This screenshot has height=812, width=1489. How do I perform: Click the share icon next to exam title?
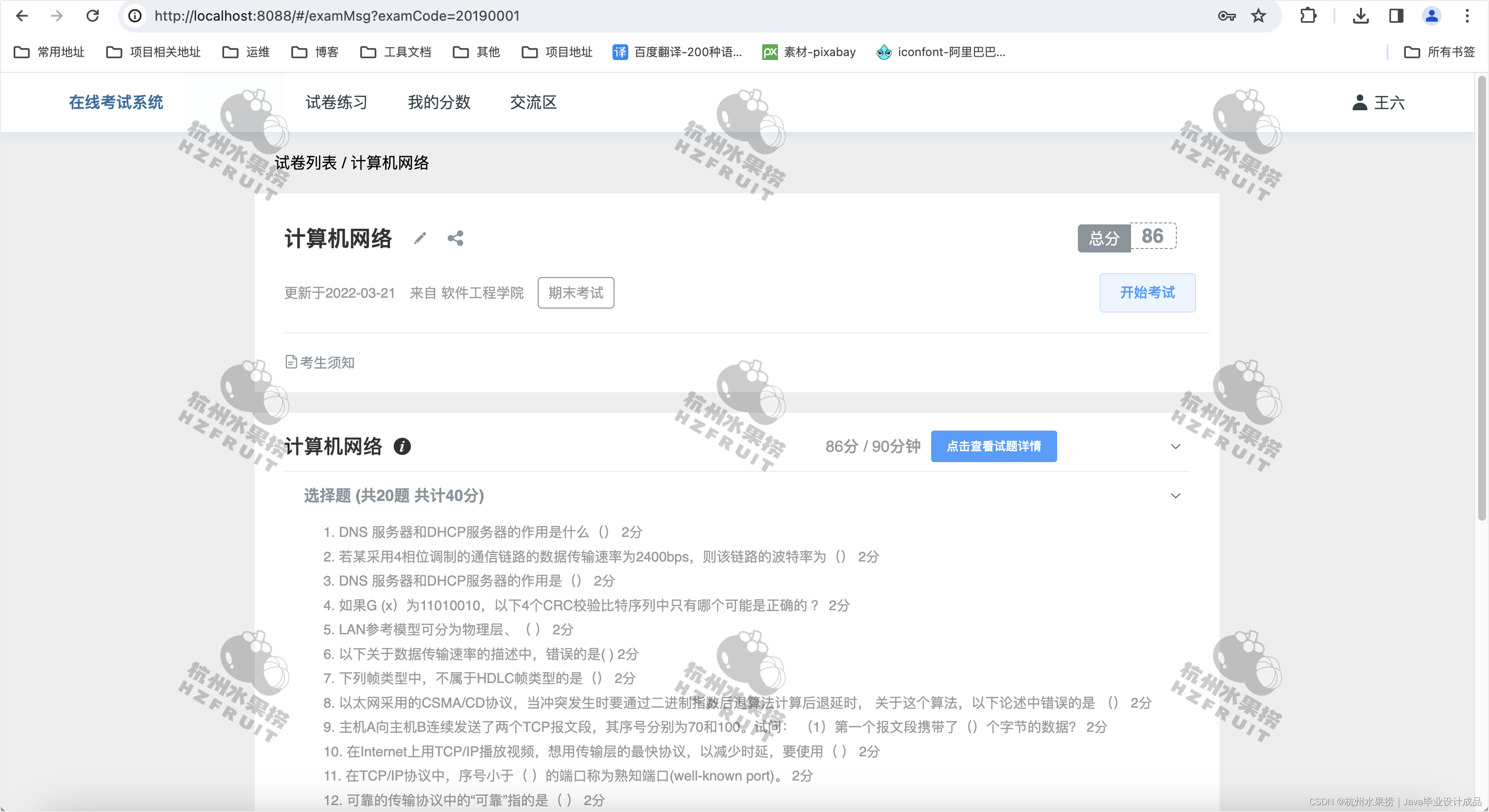click(455, 238)
